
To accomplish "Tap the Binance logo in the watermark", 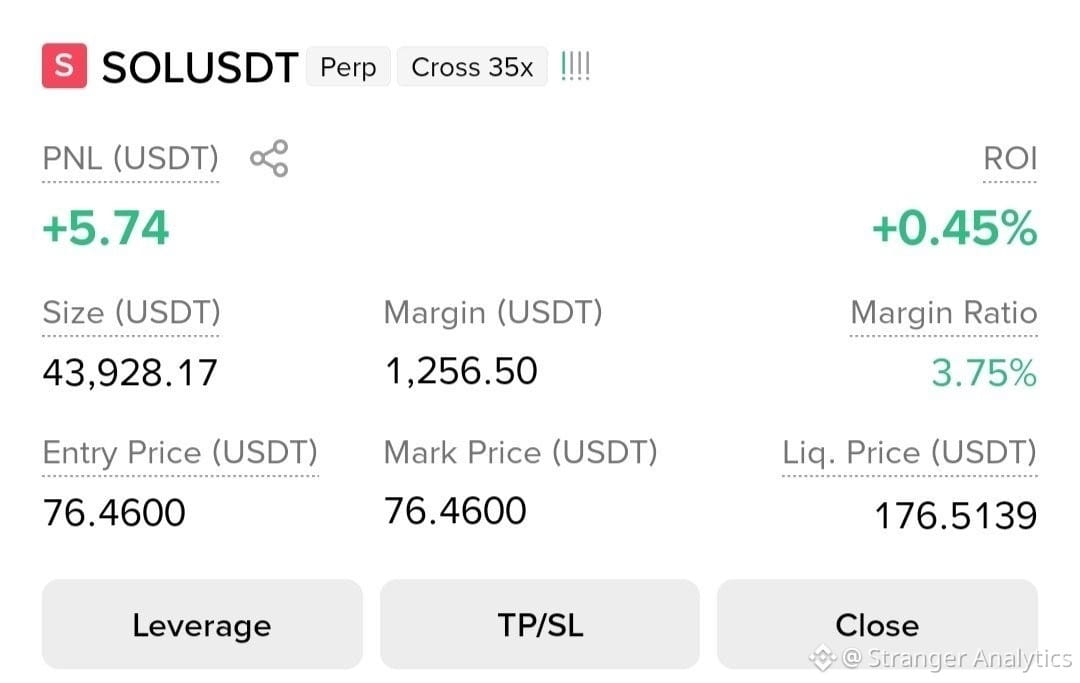I will click(x=822, y=658).
